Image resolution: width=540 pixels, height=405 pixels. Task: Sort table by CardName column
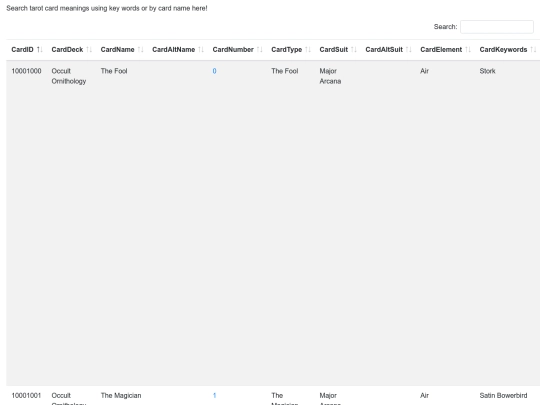(122, 50)
